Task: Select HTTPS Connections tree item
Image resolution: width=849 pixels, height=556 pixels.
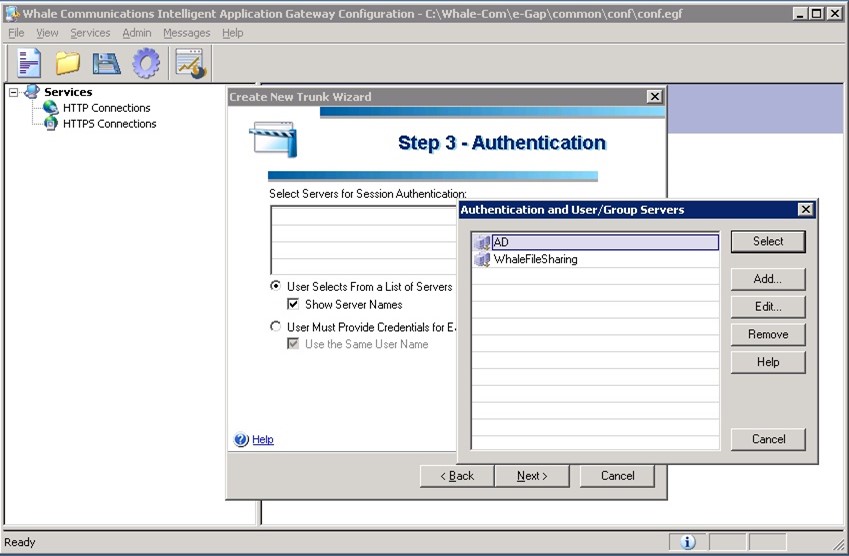Action: coord(109,124)
